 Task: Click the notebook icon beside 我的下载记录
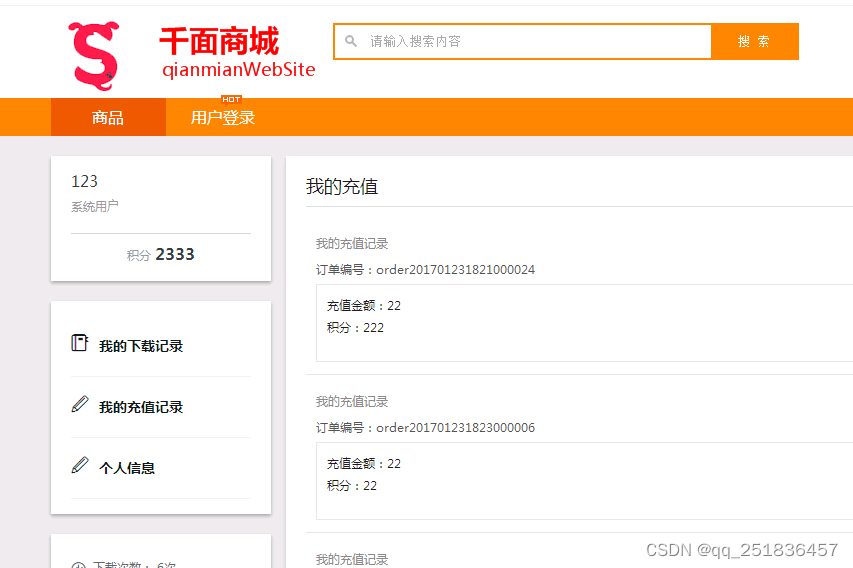coord(79,343)
